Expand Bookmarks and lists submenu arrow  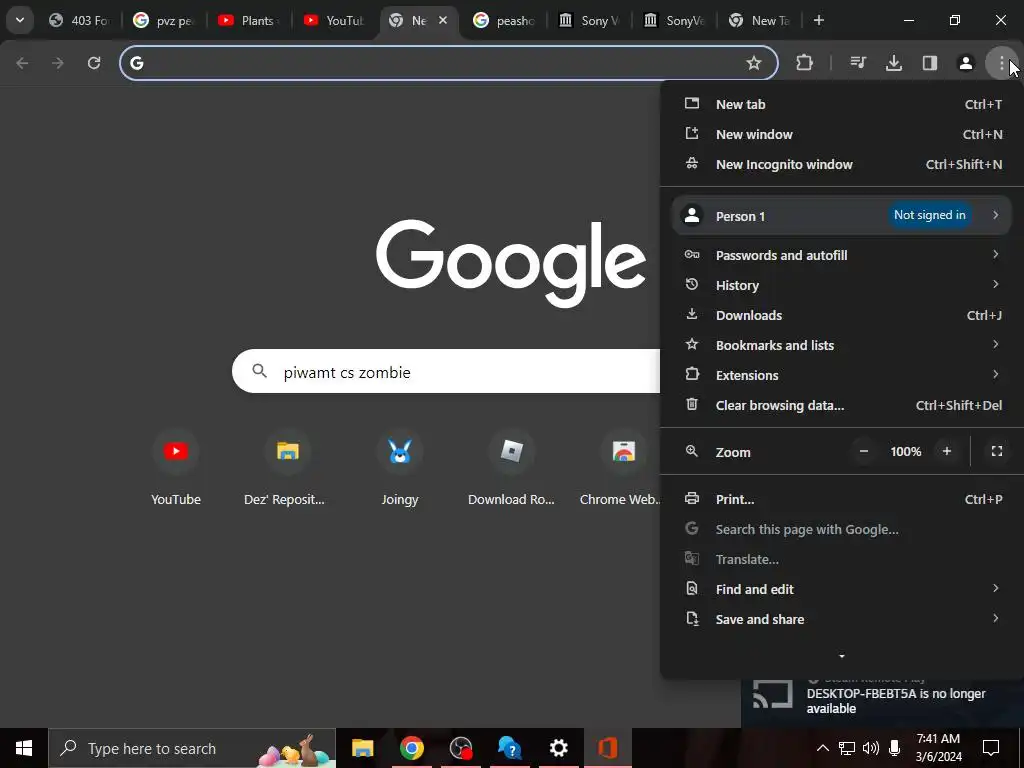pos(995,344)
